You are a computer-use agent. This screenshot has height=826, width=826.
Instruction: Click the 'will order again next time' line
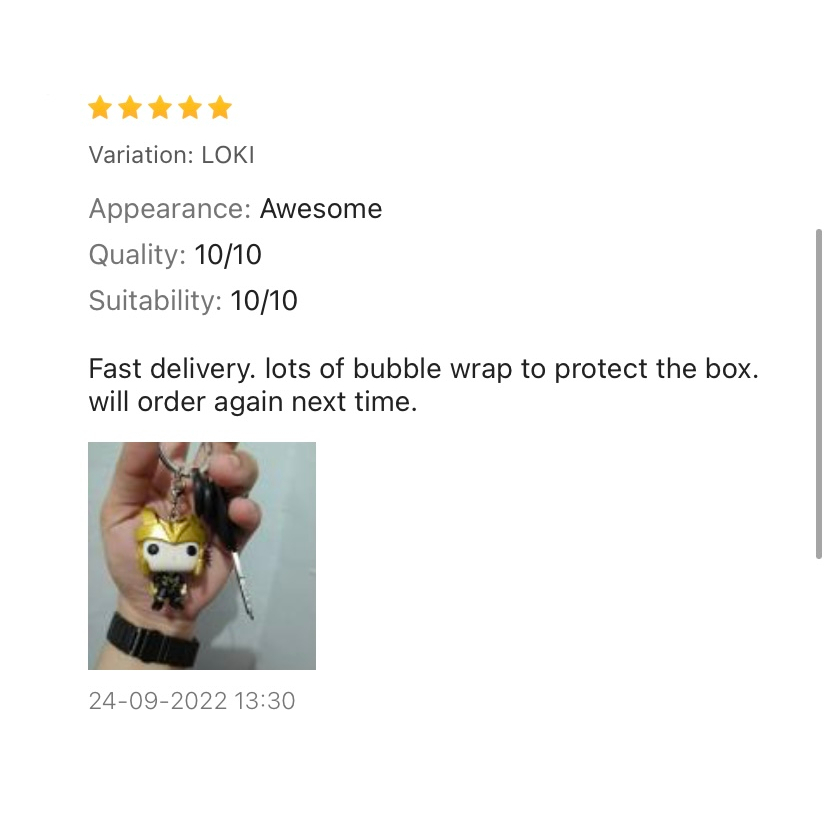253,402
